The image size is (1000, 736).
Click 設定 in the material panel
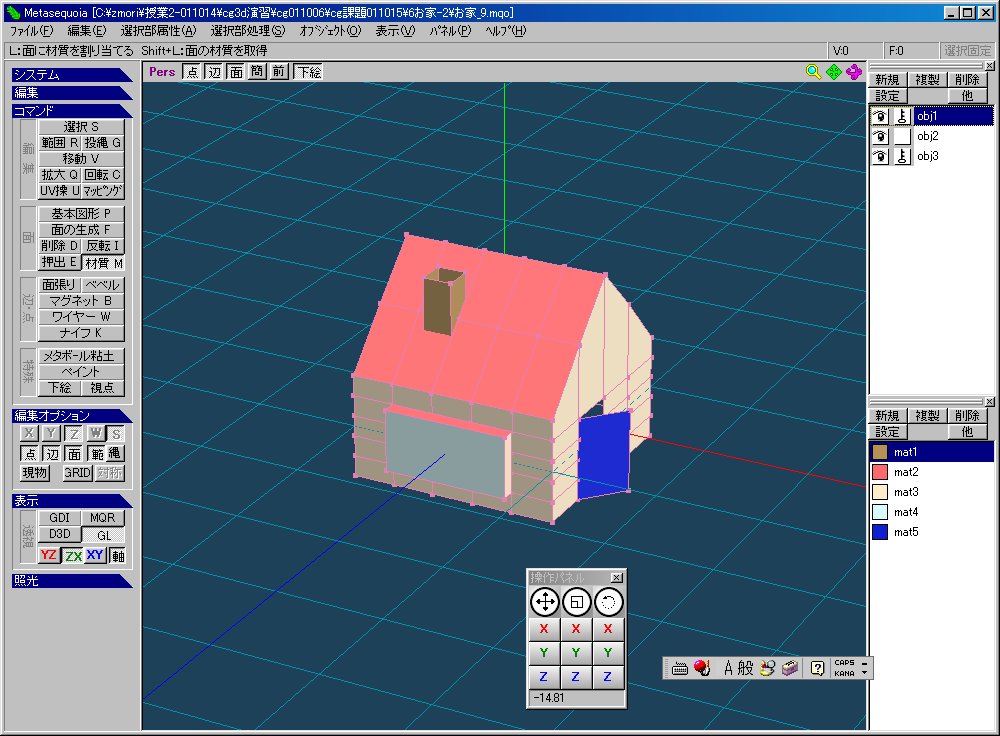(886, 432)
